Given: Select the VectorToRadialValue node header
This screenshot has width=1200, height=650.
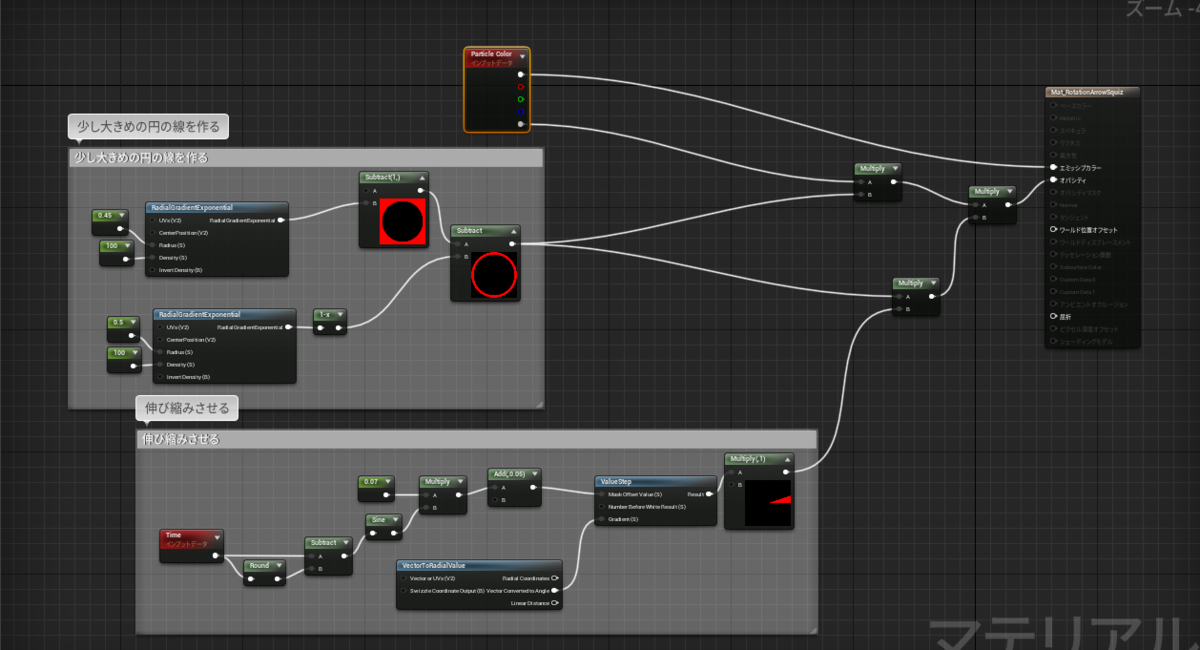Looking at the screenshot, I should 480,565.
